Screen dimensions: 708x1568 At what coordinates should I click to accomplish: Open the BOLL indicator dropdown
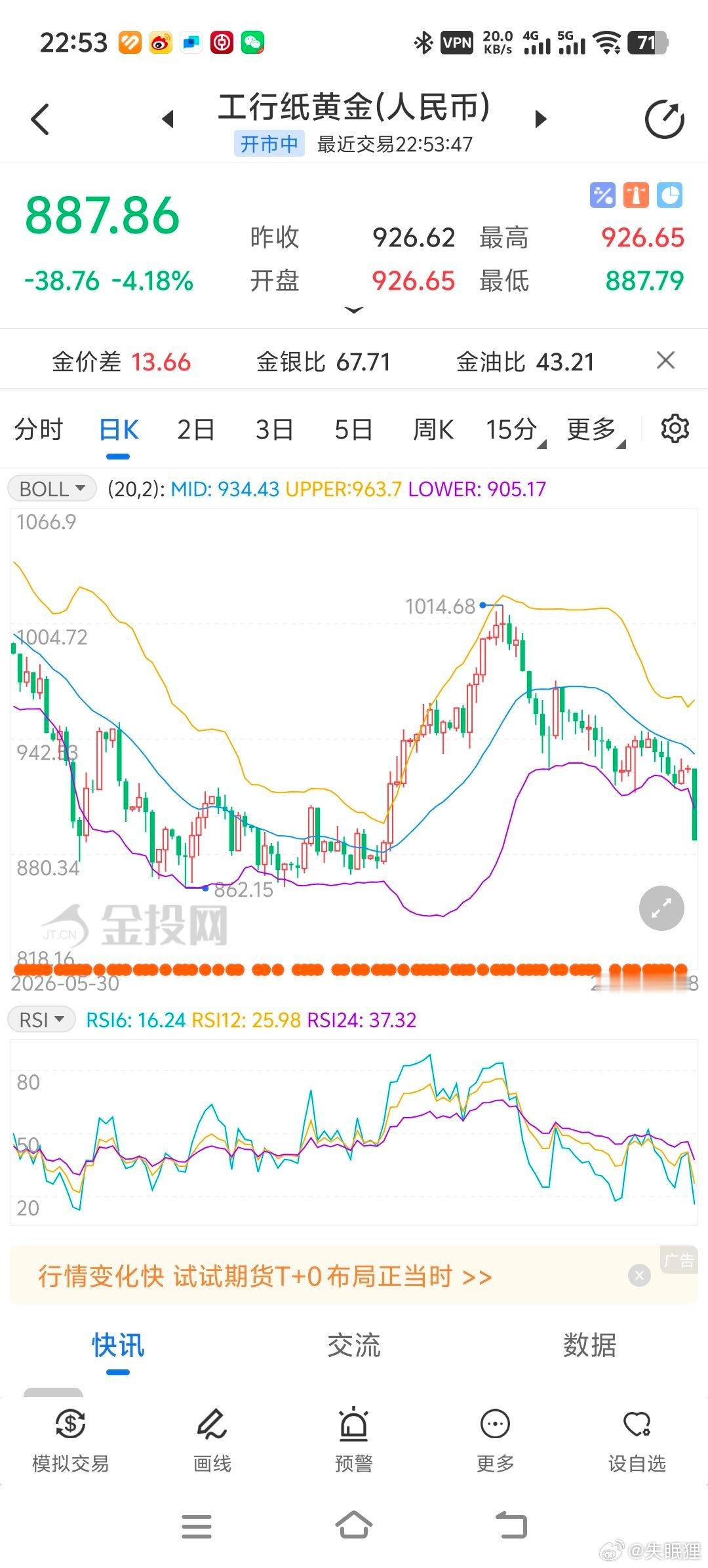click(x=52, y=488)
